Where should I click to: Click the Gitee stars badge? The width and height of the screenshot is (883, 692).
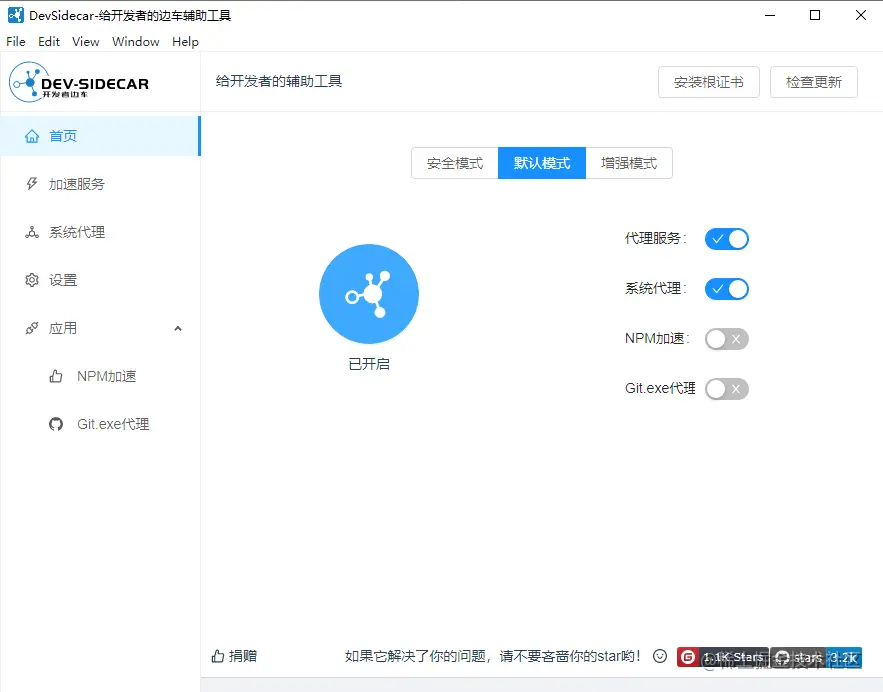723,657
